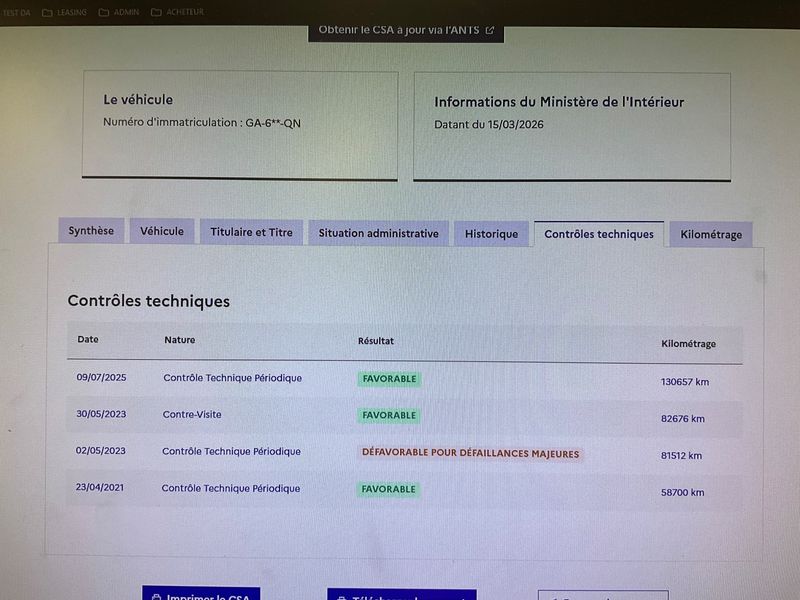Open the ACHETEUR bookmark folder
Screen dimensions: 800x600
coord(178,11)
